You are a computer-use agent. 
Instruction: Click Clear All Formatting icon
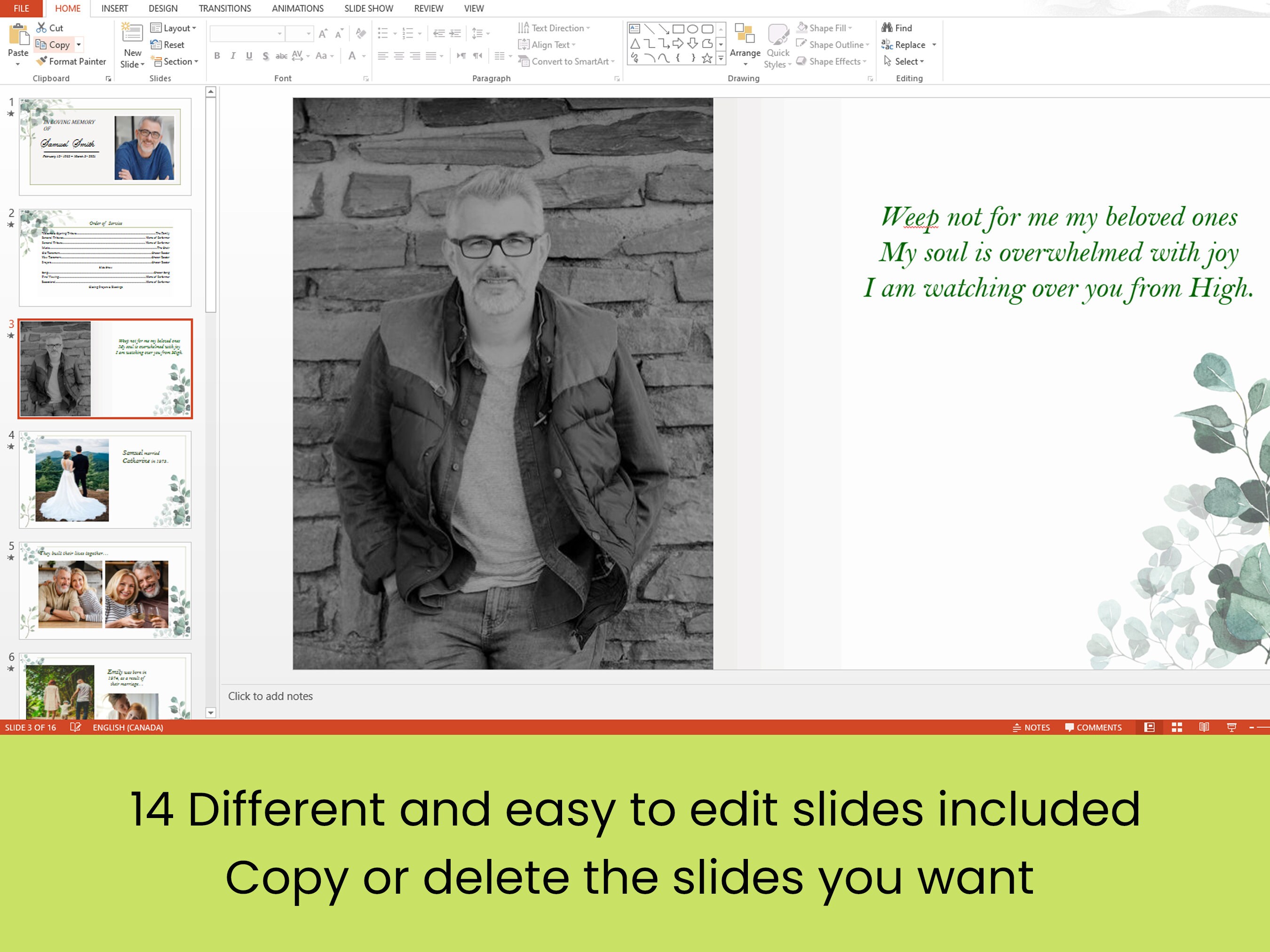point(361,33)
